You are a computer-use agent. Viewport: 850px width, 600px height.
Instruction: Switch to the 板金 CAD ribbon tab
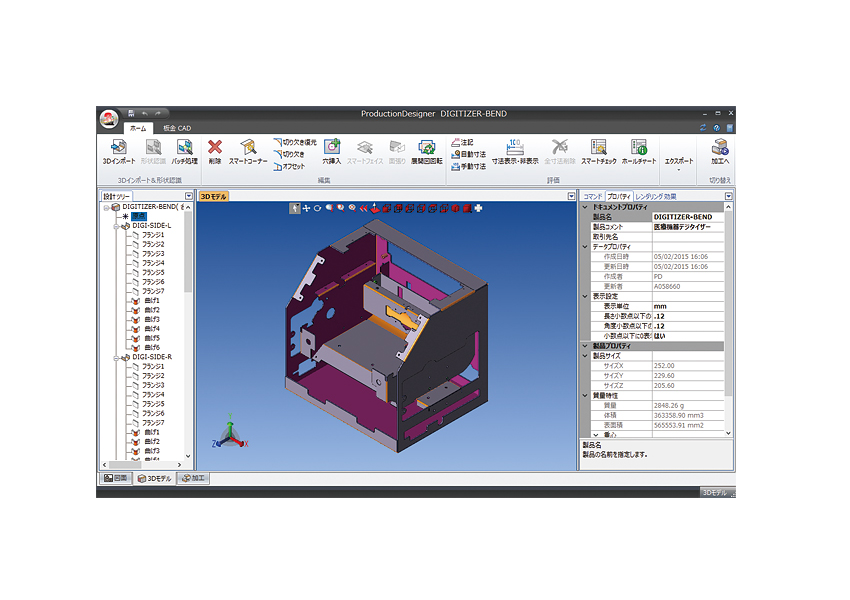pos(177,129)
